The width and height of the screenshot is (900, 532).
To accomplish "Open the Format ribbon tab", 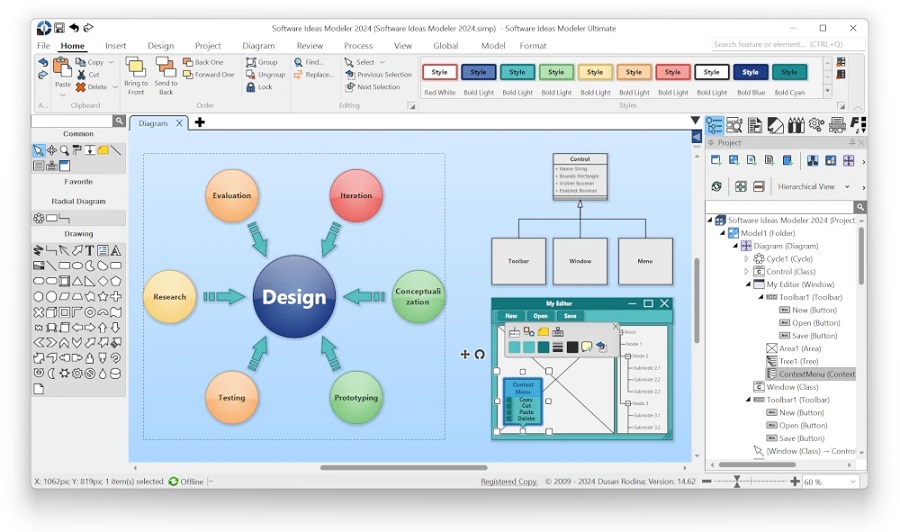I will [533, 45].
